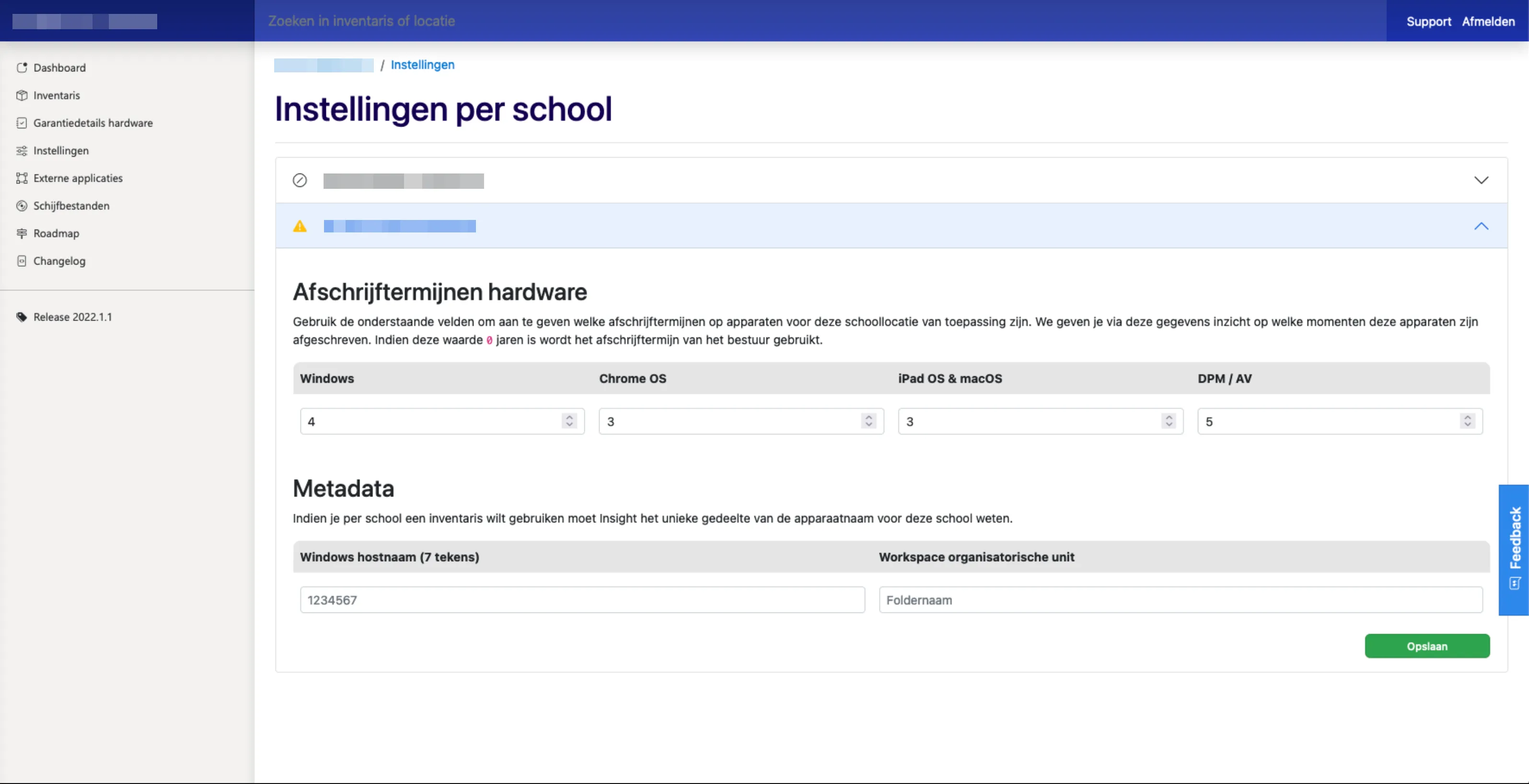Click the Externe applicaties icon
This screenshot has width=1529, height=784.
[x=22, y=178]
